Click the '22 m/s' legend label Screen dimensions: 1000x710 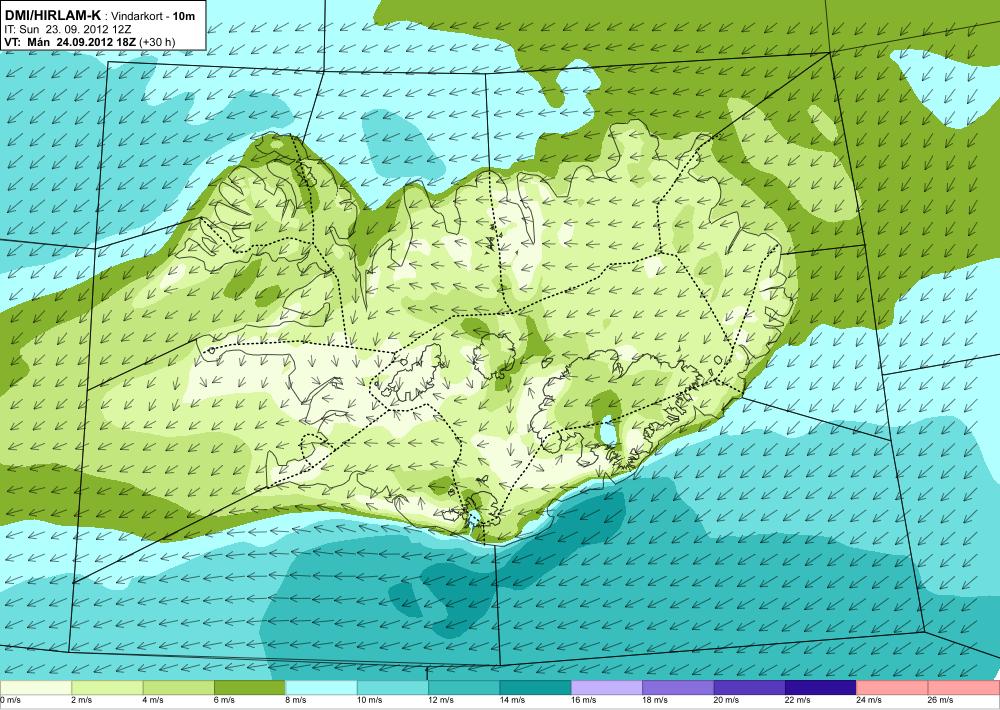[x=798, y=700]
